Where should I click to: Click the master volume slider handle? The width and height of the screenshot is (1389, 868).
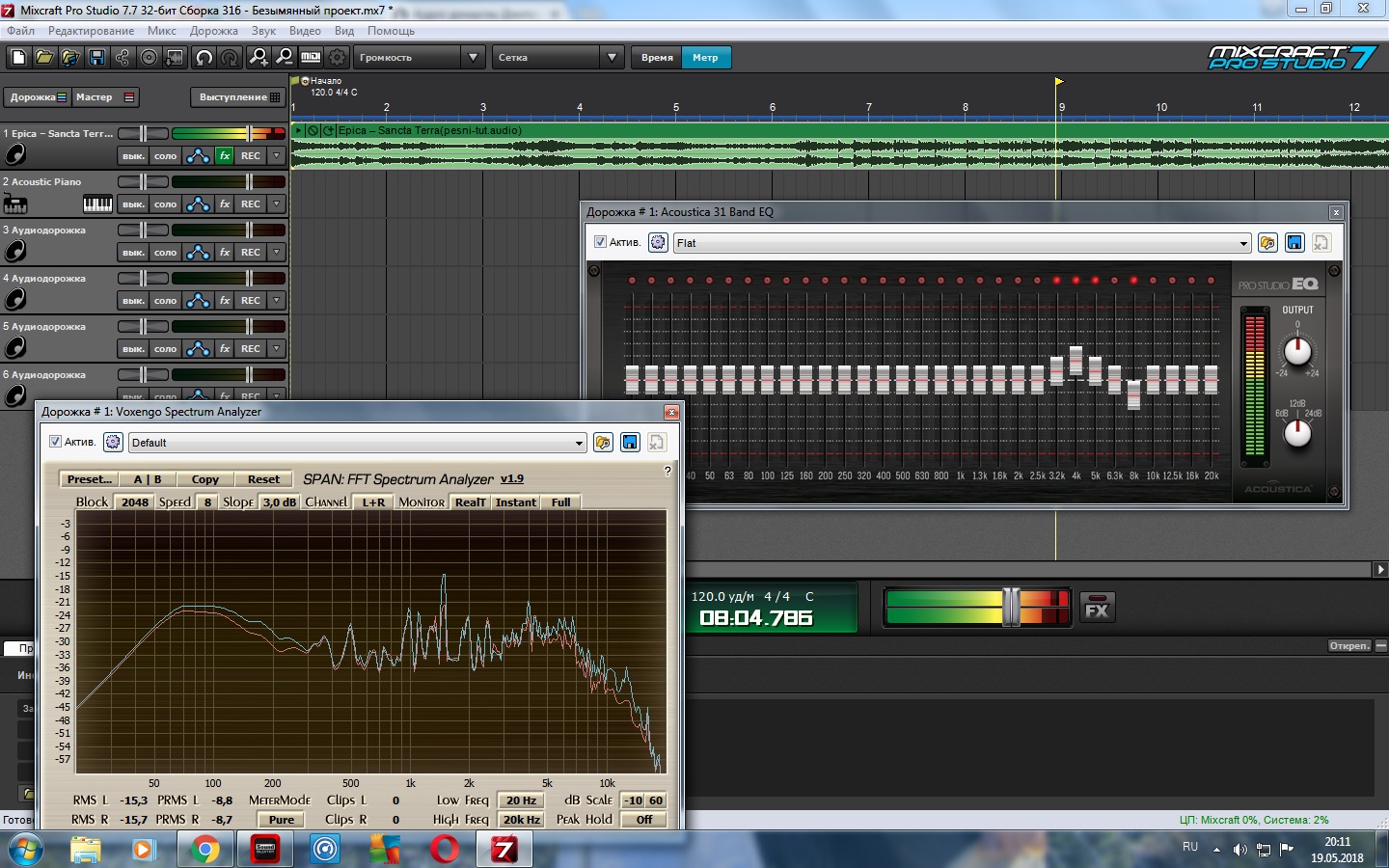pos(1011,607)
